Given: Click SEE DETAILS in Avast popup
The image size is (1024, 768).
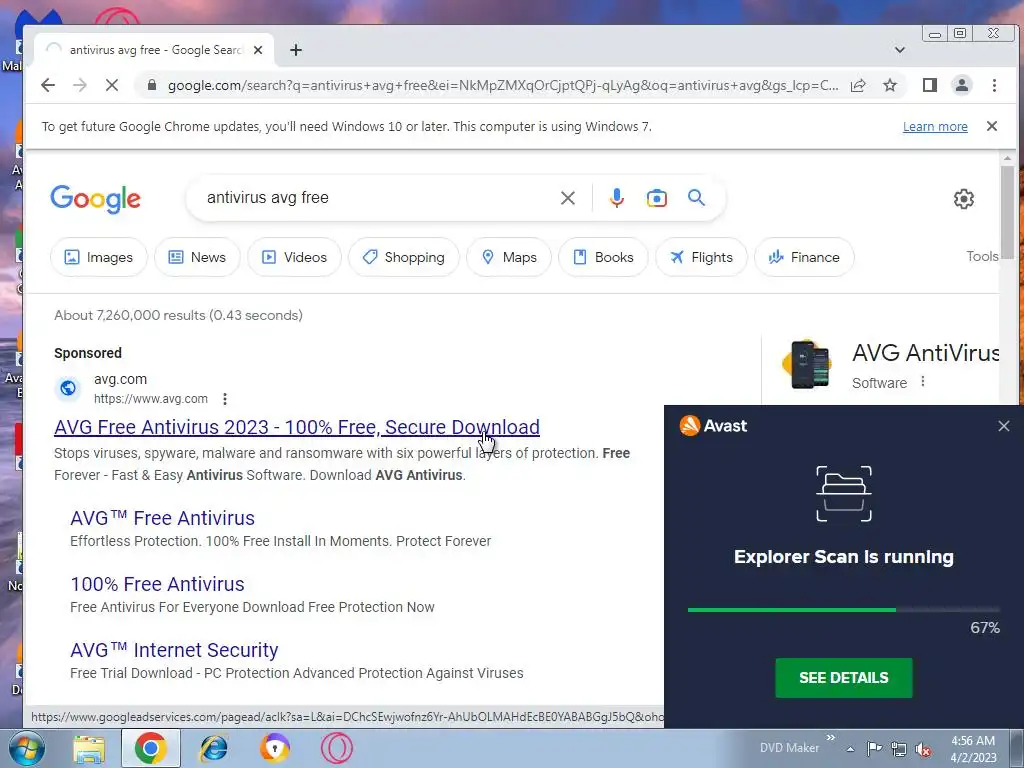Looking at the screenshot, I should pyautogui.click(x=843, y=678).
